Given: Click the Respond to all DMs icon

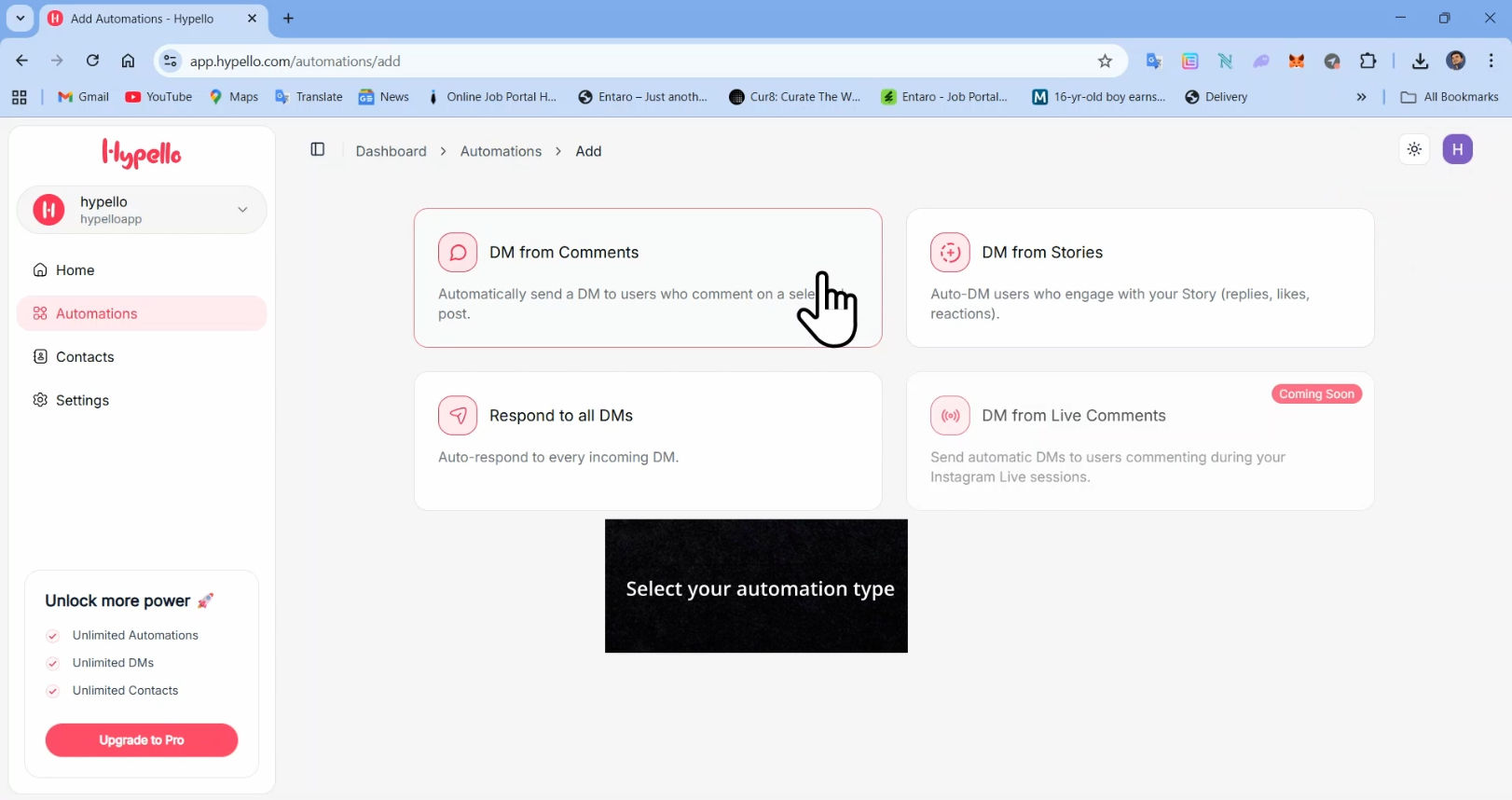Looking at the screenshot, I should [x=458, y=416].
